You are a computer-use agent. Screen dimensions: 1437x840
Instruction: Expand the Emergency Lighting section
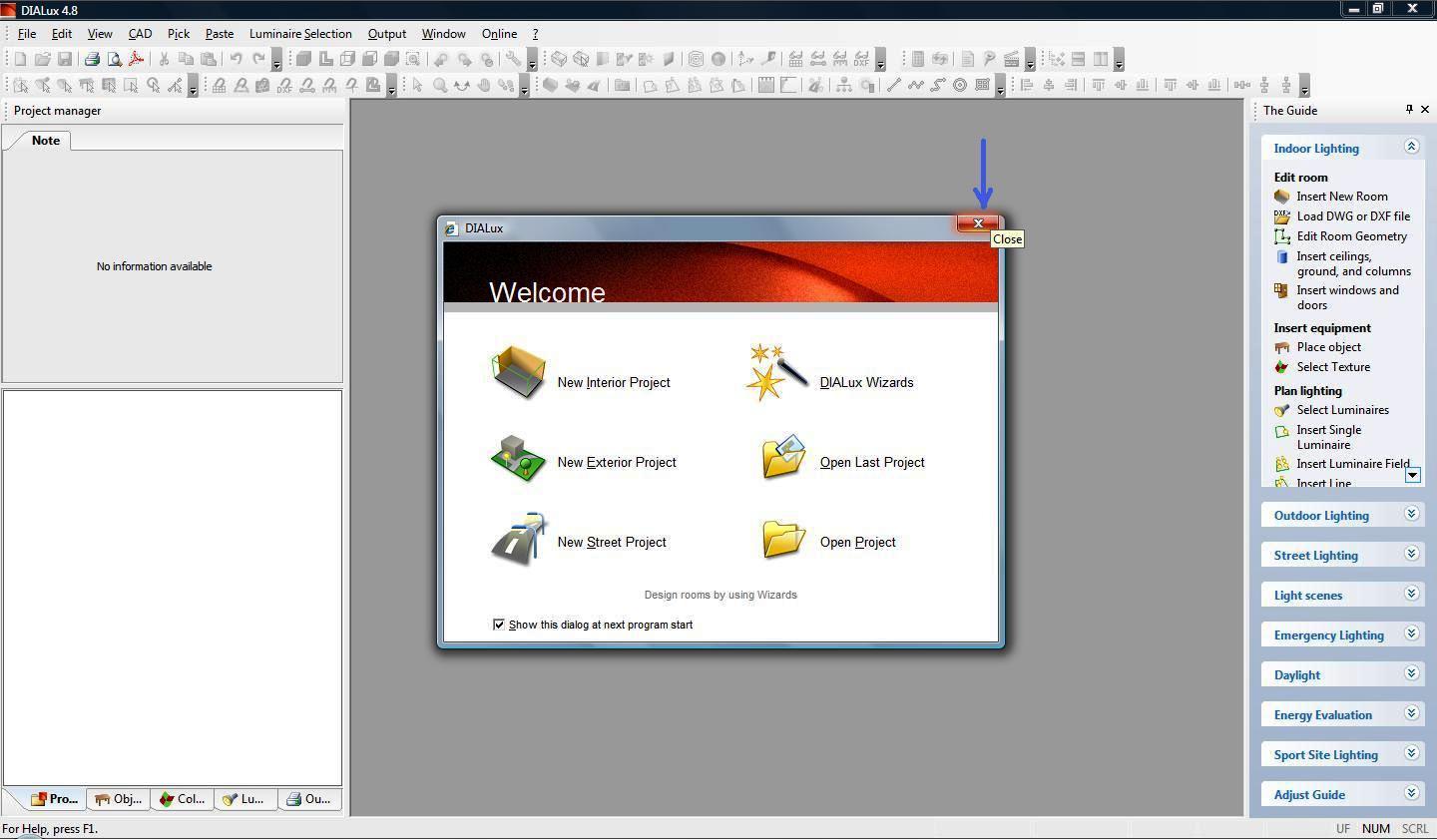pos(1411,633)
